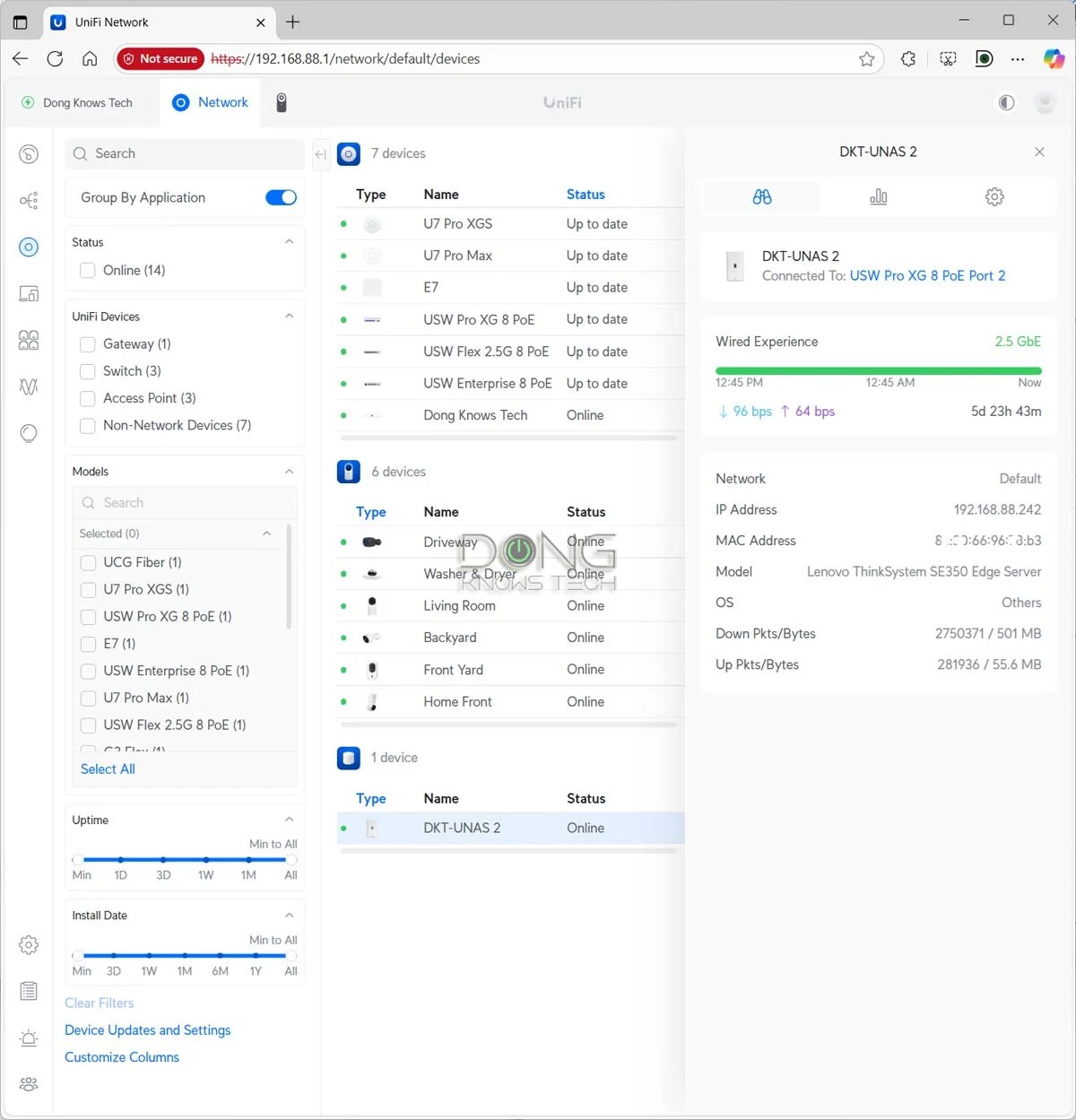Focus the main Search devices field
The image size is (1076, 1120).
coord(186,153)
